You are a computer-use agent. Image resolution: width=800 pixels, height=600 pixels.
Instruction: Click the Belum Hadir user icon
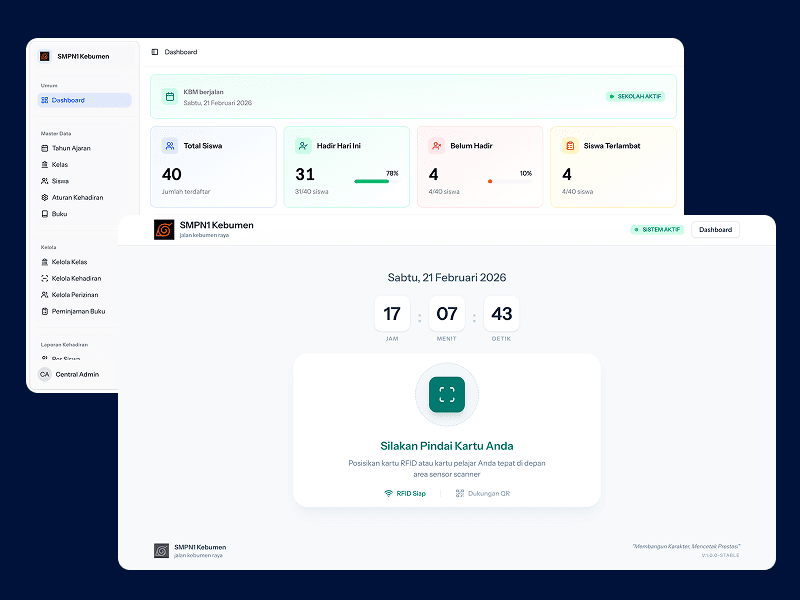pos(436,146)
